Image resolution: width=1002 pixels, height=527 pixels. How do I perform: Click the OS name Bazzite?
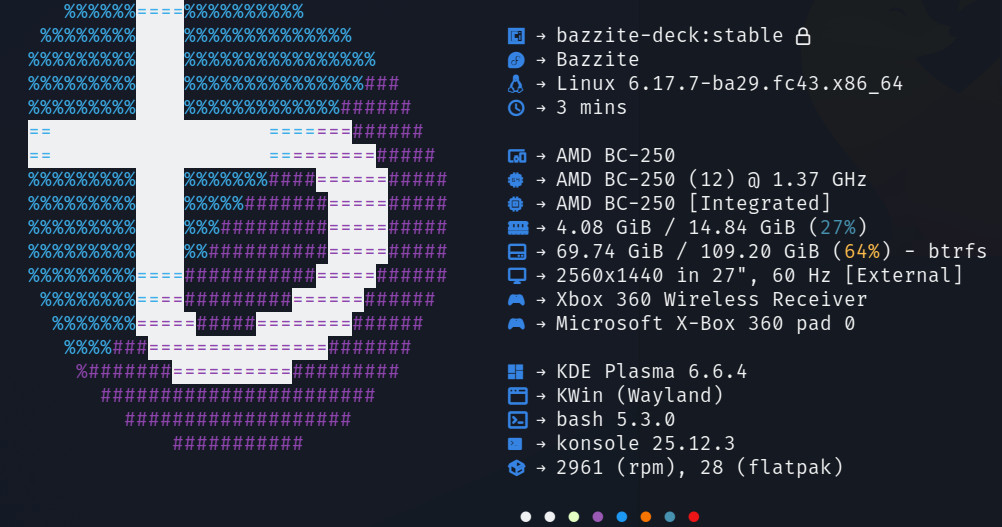(x=598, y=60)
